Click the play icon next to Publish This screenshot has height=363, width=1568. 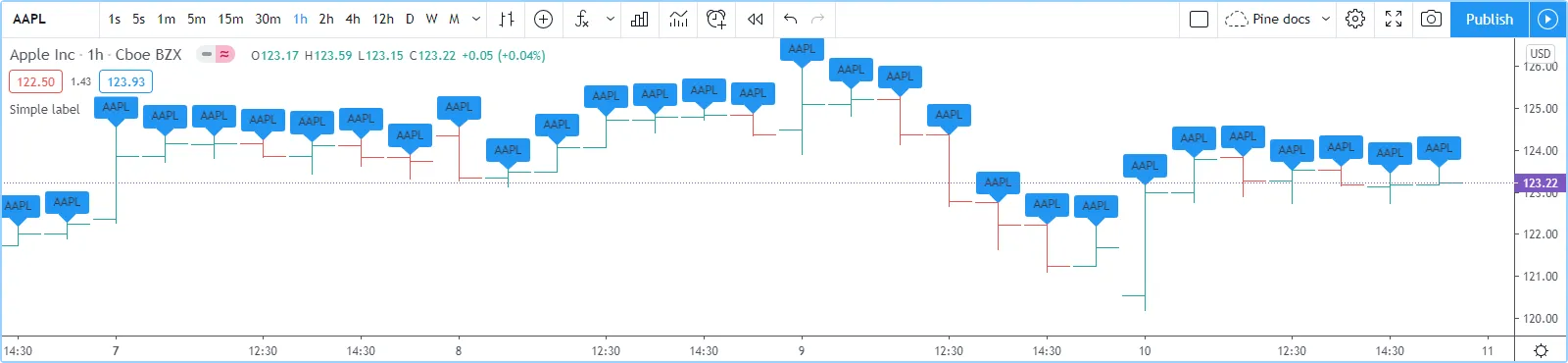[1547, 19]
